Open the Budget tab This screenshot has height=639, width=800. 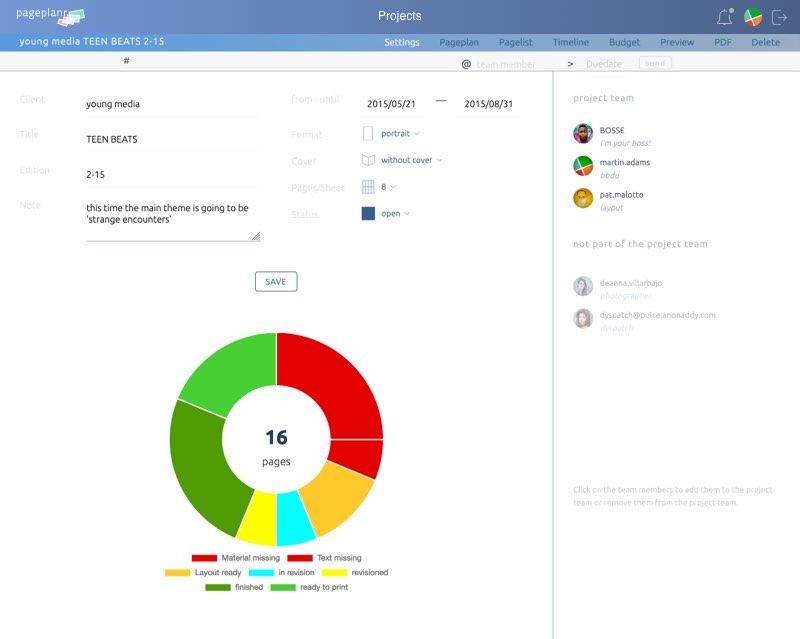click(624, 42)
